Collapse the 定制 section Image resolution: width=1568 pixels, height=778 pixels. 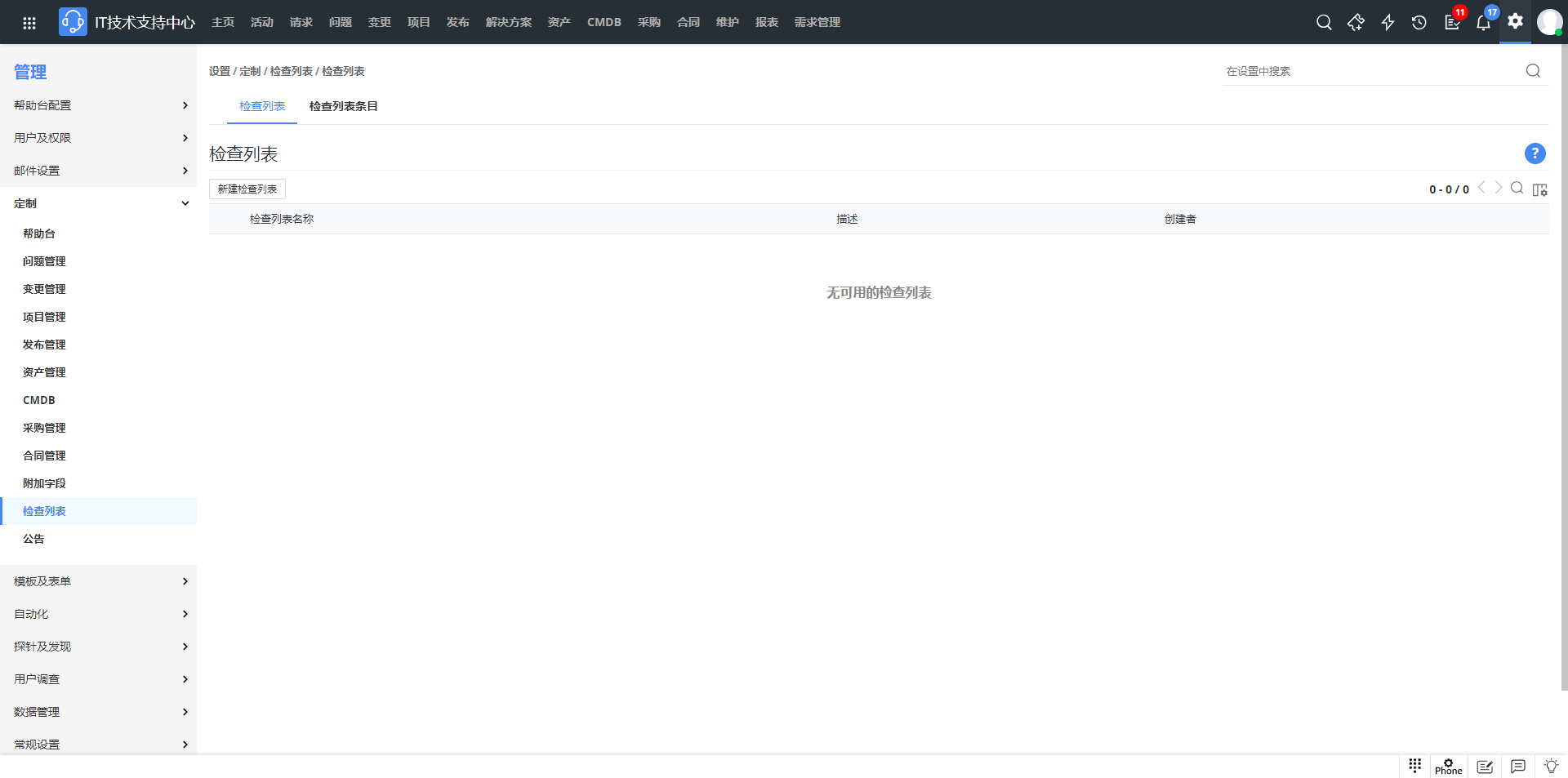tap(98, 203)
